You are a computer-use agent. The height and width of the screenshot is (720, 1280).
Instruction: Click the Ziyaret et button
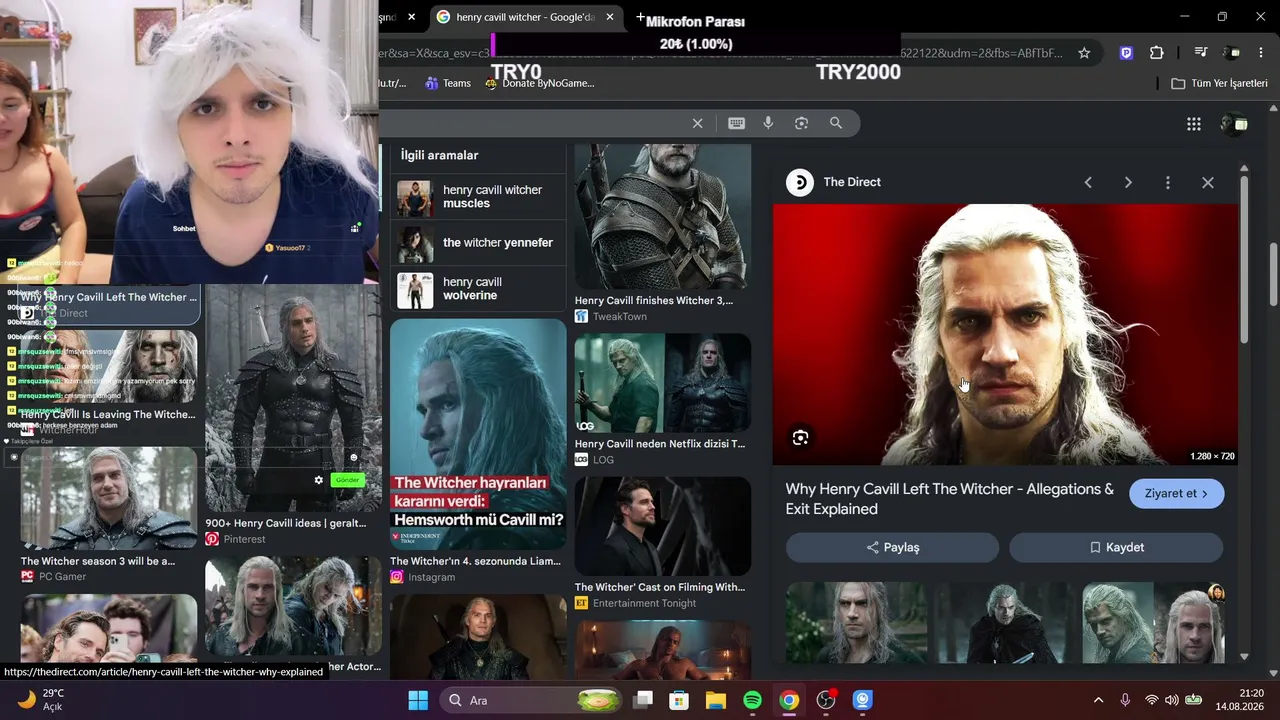pos(1177,493)
